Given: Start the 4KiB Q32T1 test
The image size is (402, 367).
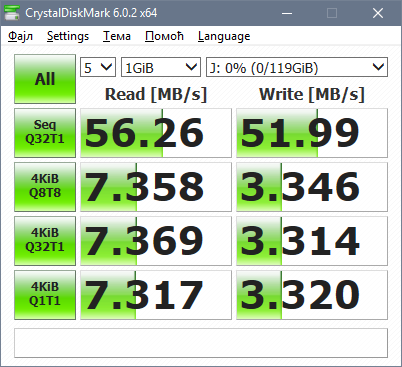Looking at the screenshot, I should [45, 241].
